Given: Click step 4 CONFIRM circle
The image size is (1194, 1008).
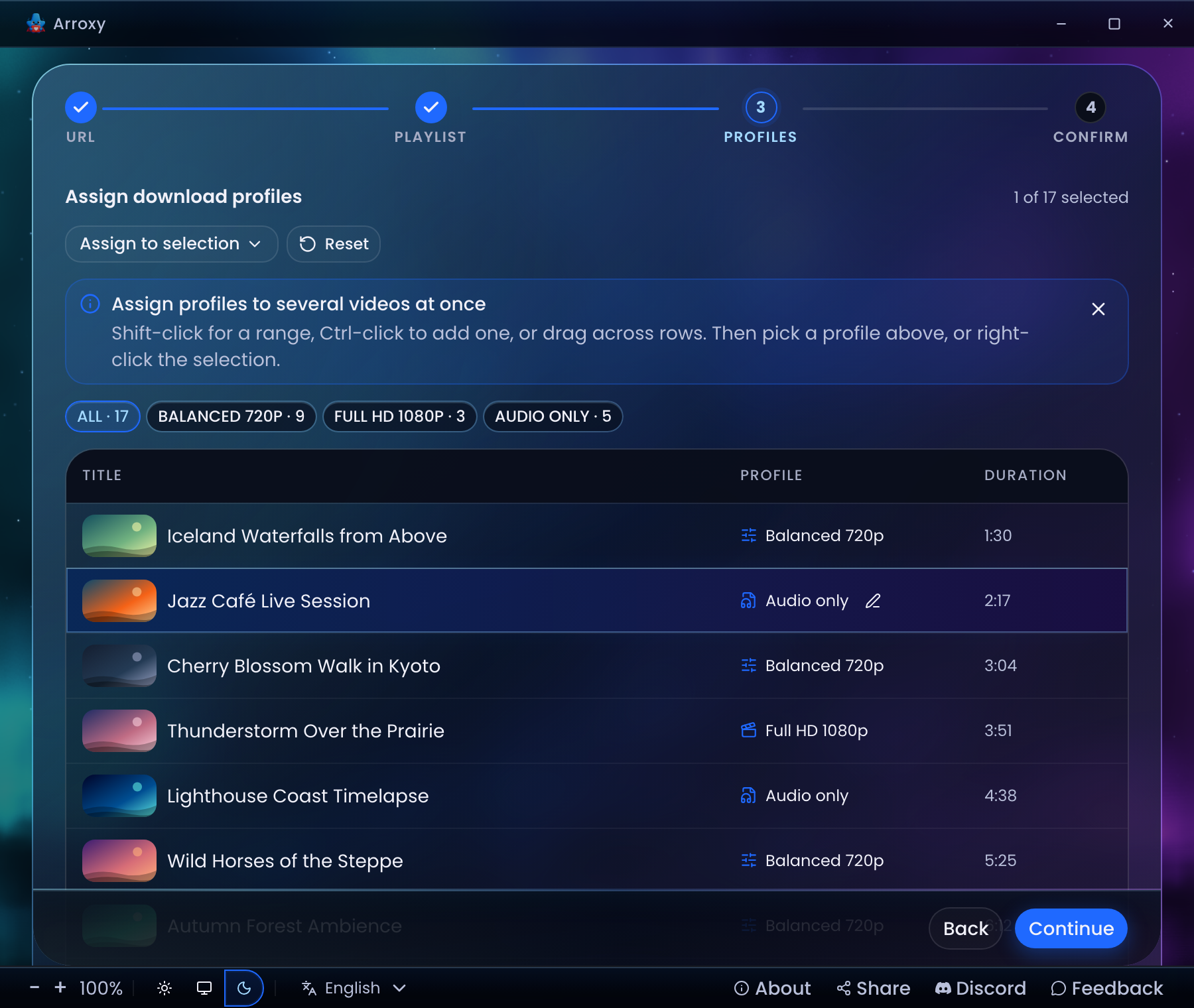Looking at the screenshot, I should coord(1091,107).
